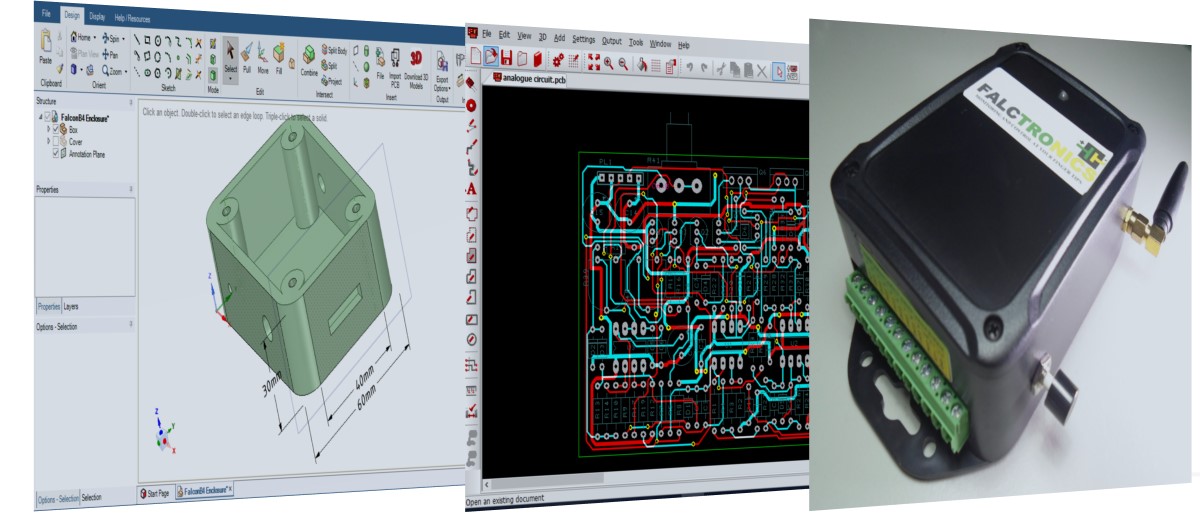Select the Pull tool in Edit group
The height and width of the screenshot is (514, 1200).
246,55
